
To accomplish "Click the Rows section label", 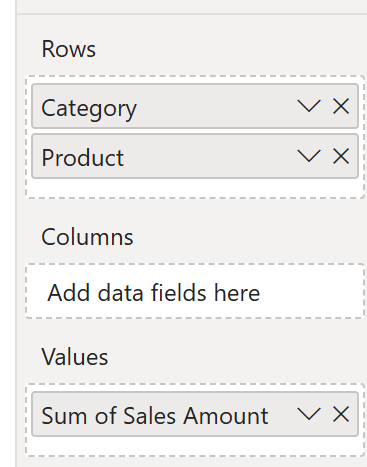I will click(68, 49).
